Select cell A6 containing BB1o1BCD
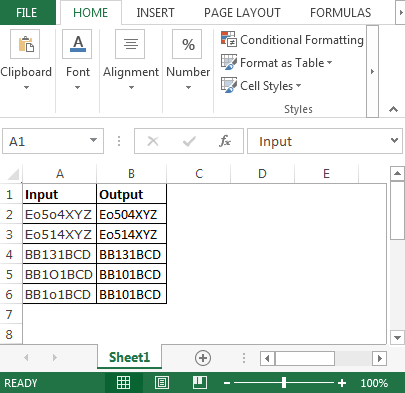This screenshot has height=393, width=405. (x=59, y=294)
